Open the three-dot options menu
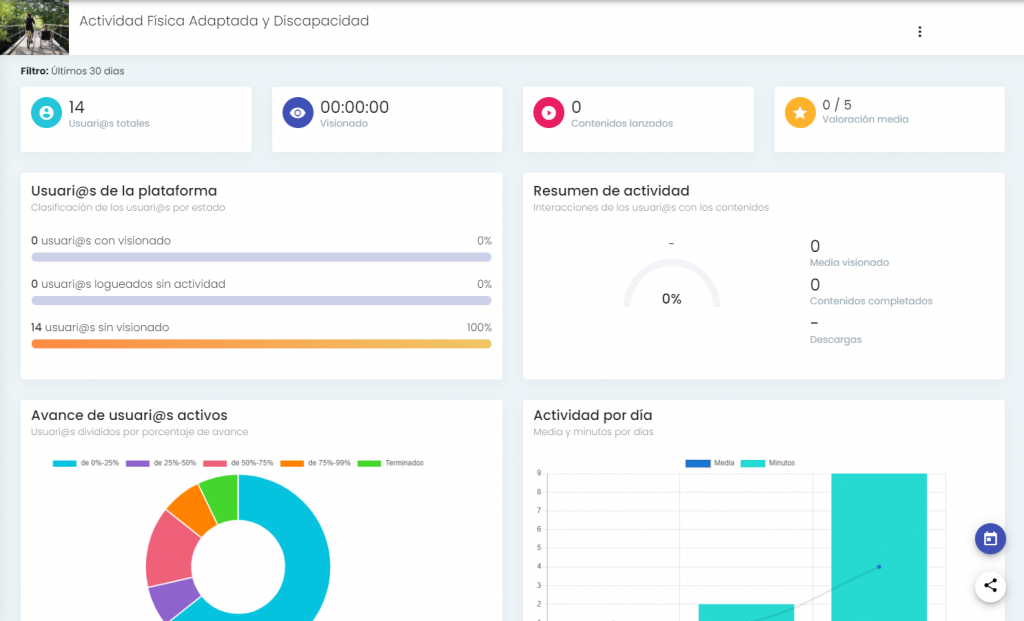 tap(920, 32)
